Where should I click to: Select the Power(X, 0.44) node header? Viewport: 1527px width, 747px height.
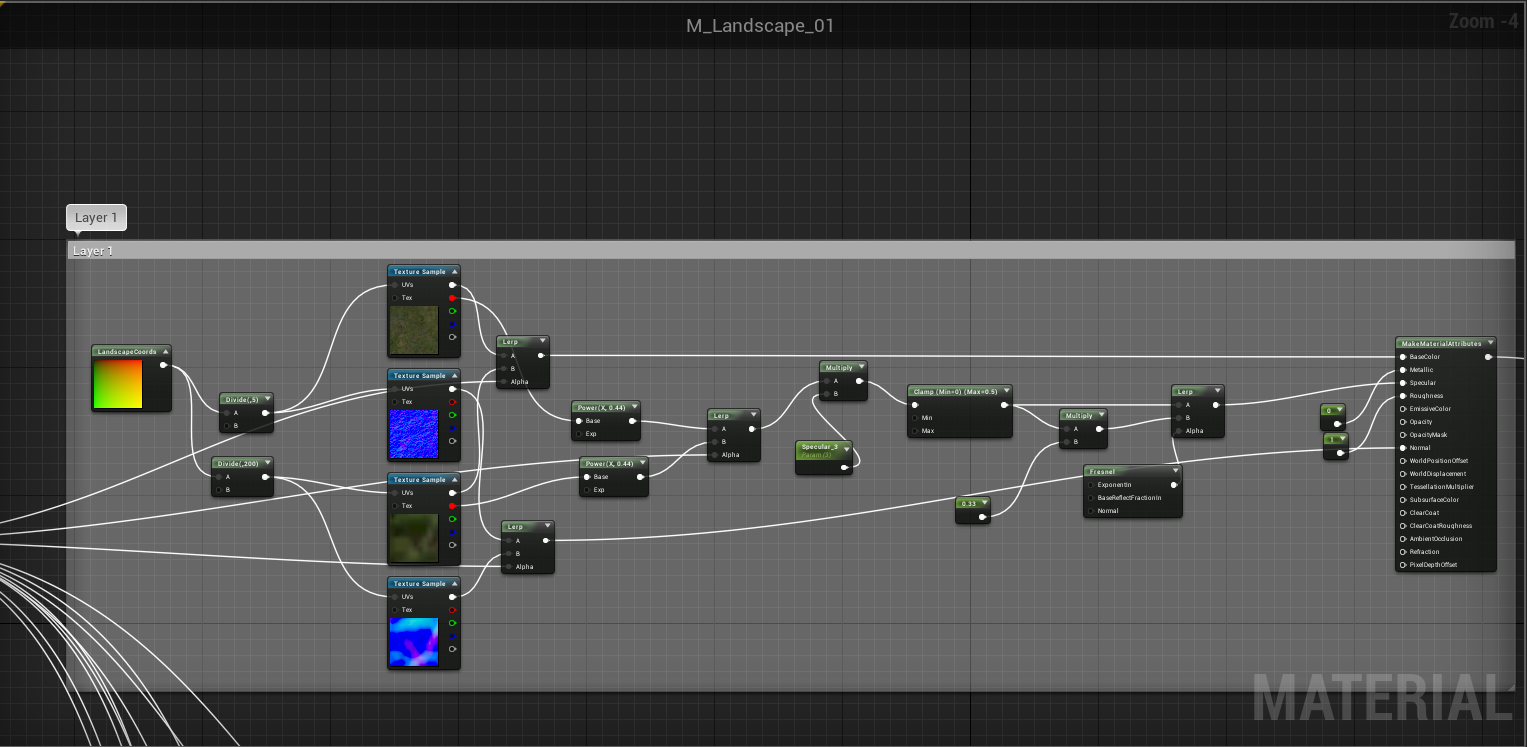click(x=600, y=407)
